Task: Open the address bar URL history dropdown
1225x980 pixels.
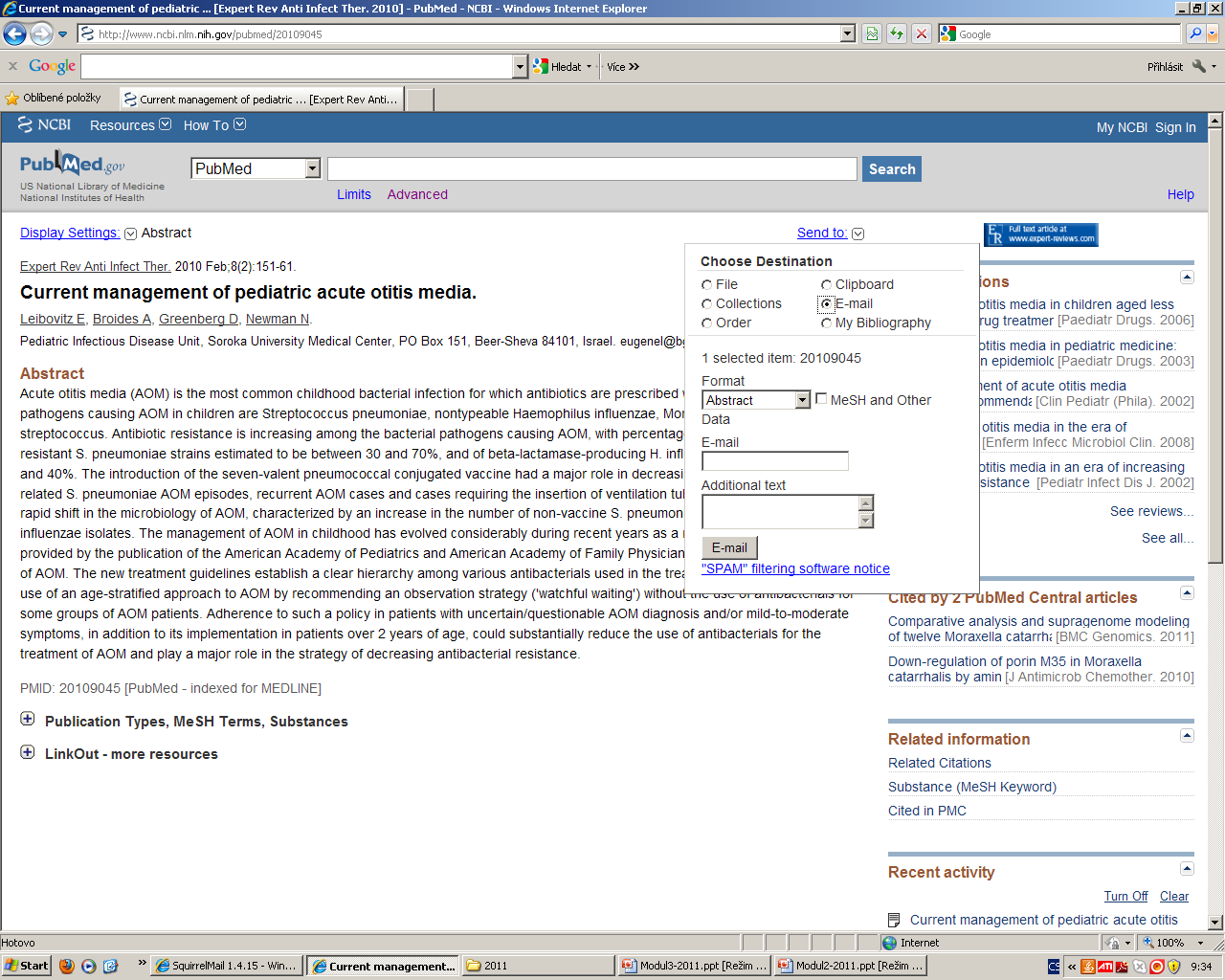Action: pyautogui.click(x=847, y=33)
